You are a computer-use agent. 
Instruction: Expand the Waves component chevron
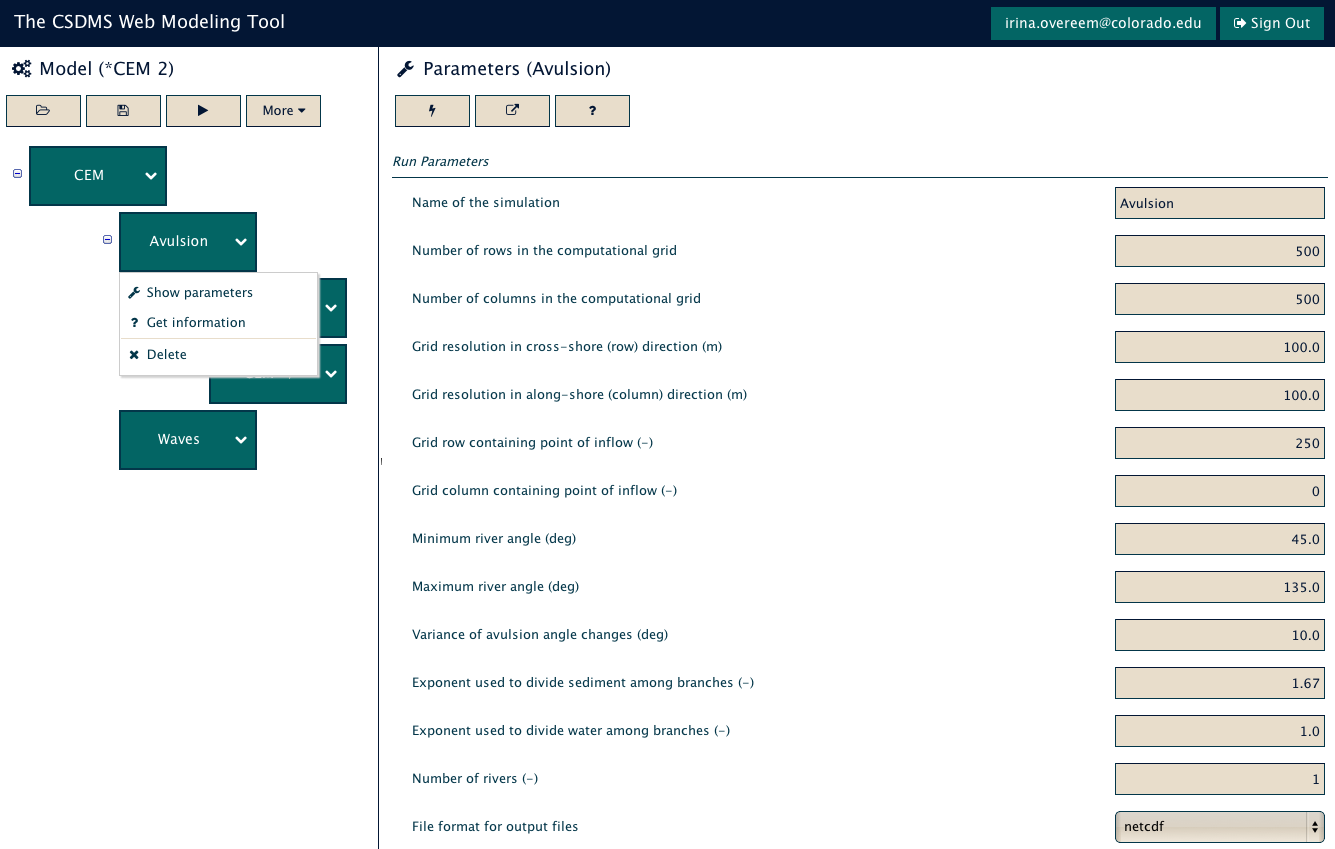(x=240, y=440)
